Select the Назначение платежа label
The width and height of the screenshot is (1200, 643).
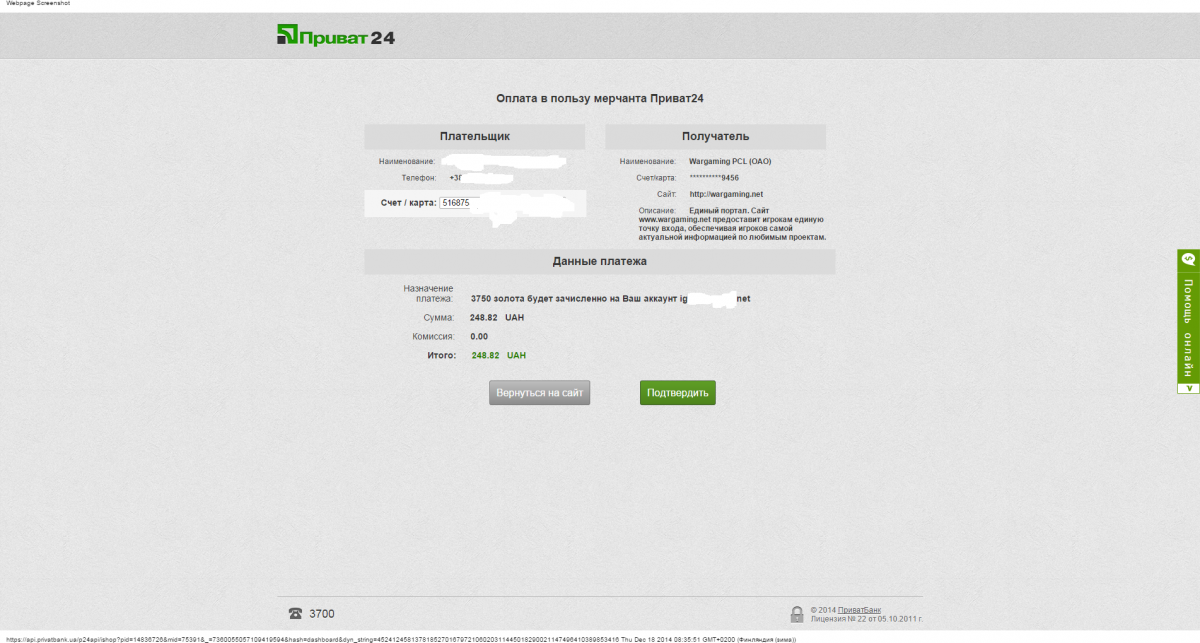point(428,293)
